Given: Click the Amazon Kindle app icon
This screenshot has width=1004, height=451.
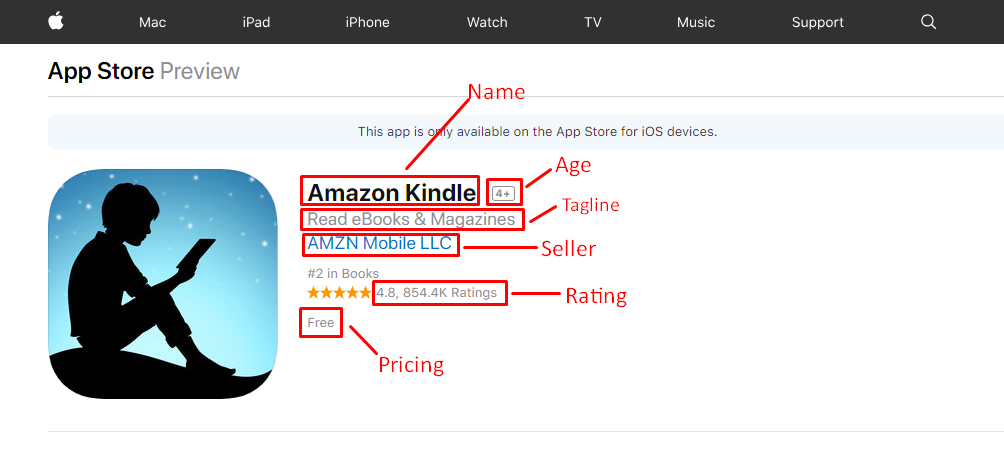Looking at the screenshot, I should pos(163,284).
